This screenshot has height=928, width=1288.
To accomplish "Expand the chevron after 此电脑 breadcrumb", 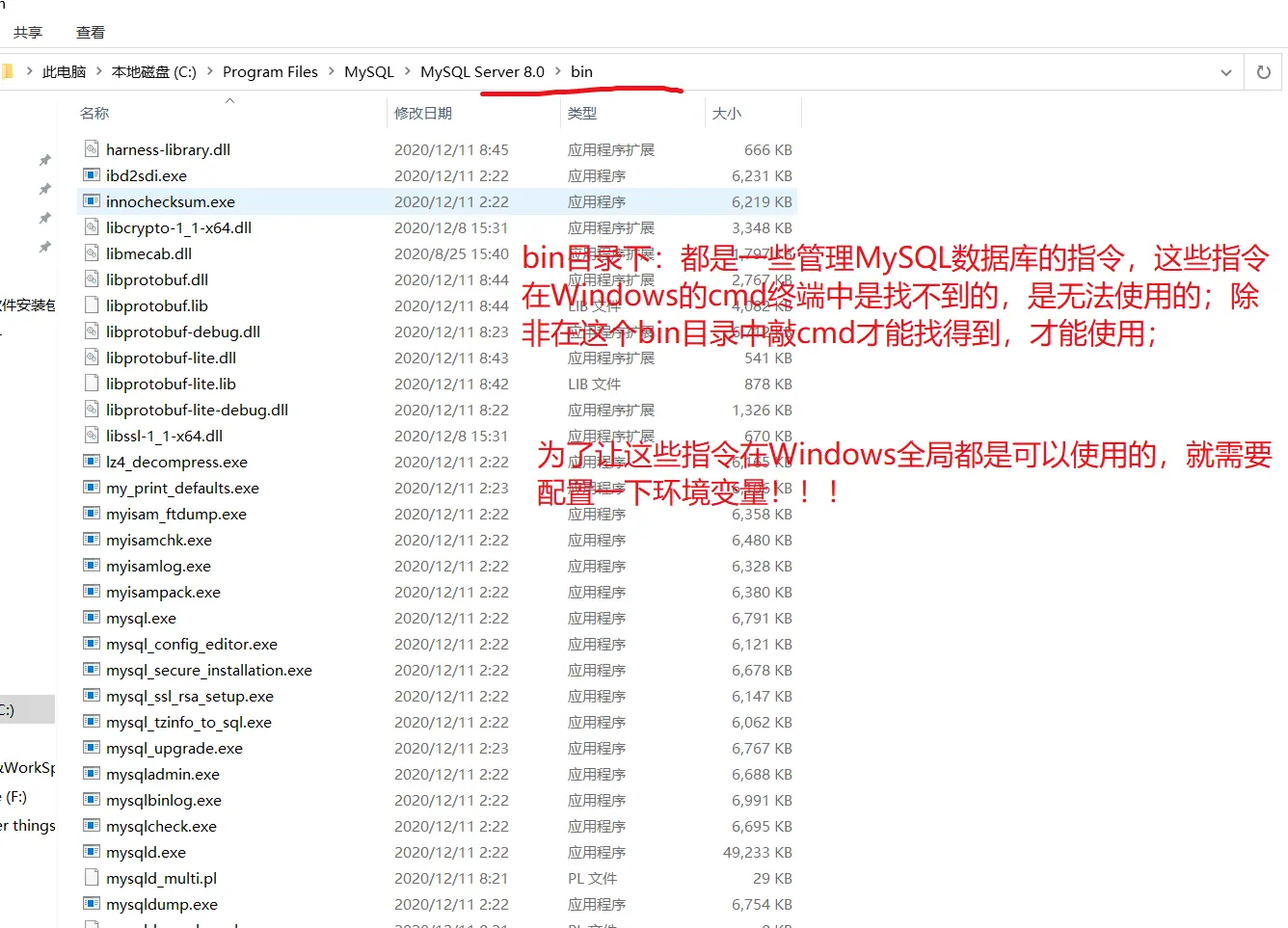I will point(98,71).
